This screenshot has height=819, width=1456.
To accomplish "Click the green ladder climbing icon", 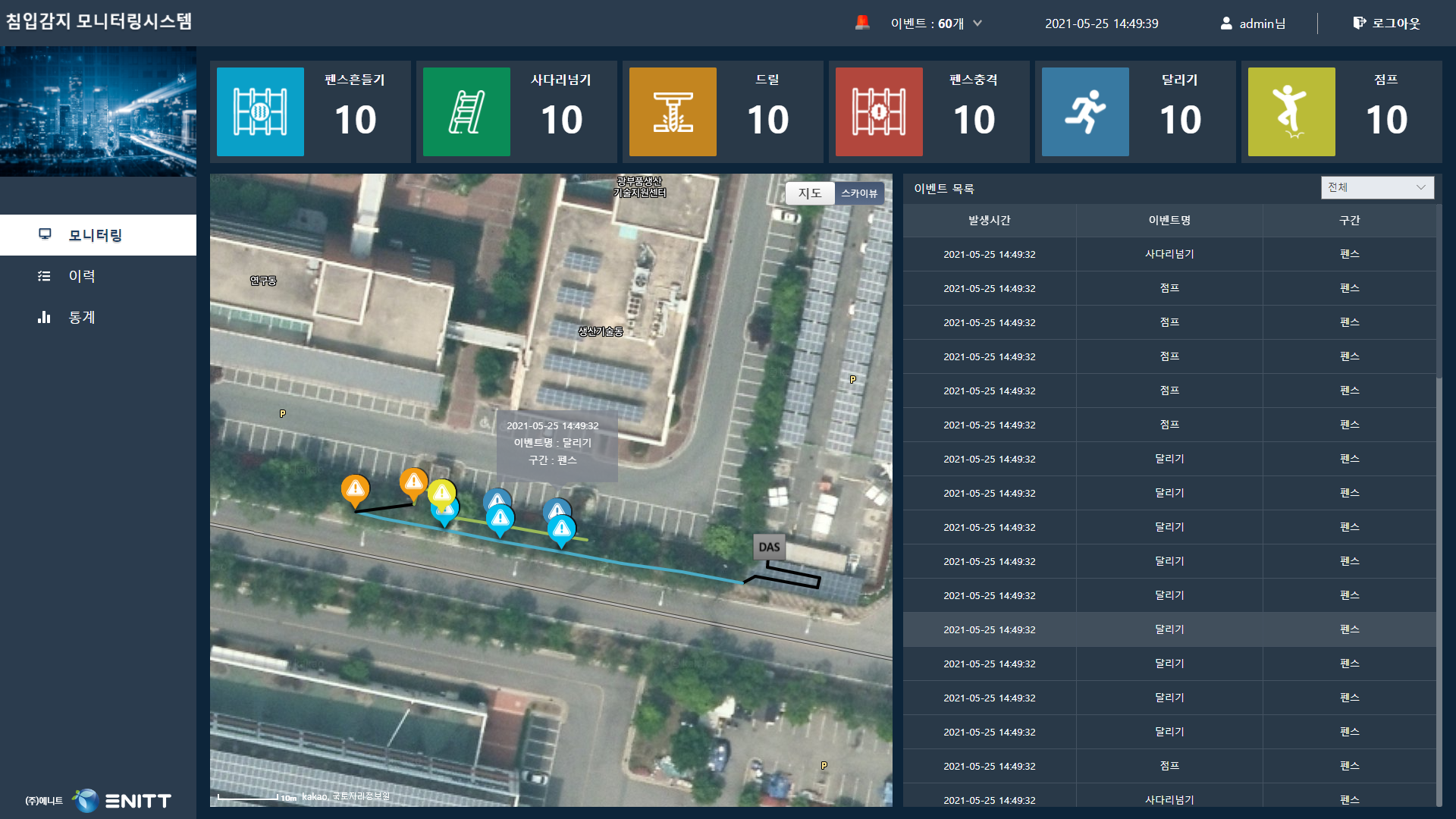I will [466, 111].
